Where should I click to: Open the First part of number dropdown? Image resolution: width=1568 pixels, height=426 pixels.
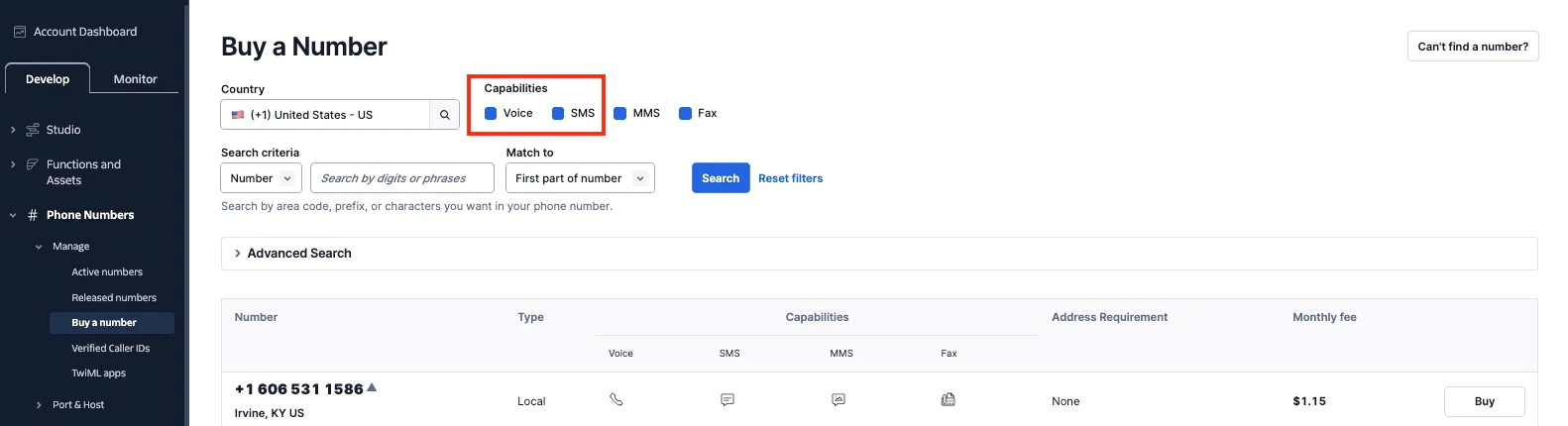coord(580,178)
